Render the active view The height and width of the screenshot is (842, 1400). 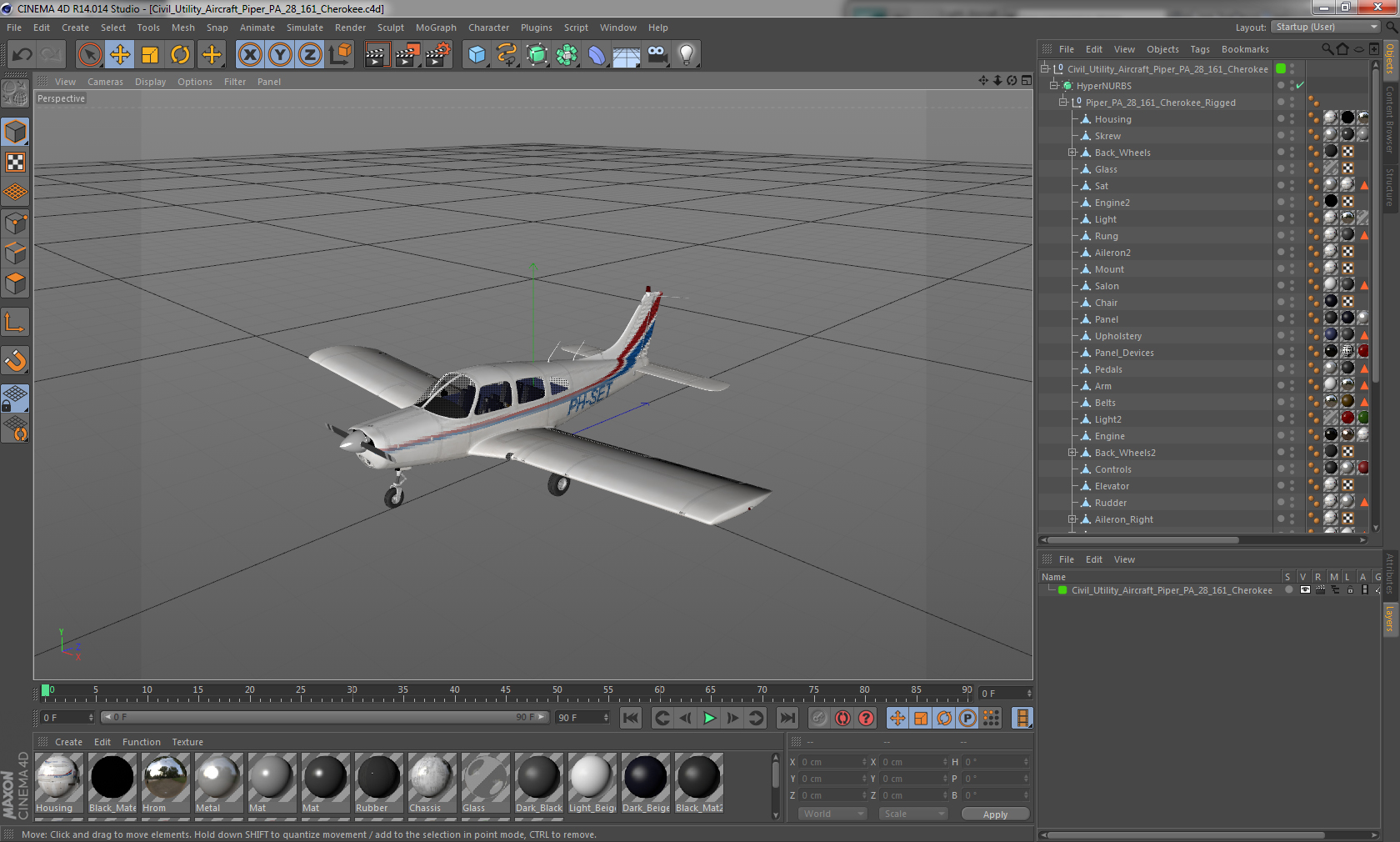tap(377, 55)
